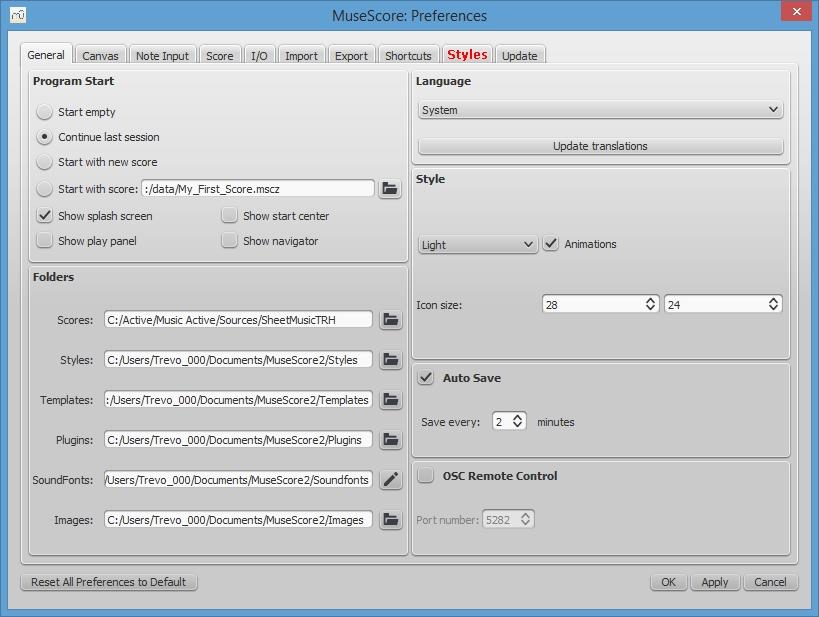
Task: Click the Images folder path field
Action: tap(238, 520)
